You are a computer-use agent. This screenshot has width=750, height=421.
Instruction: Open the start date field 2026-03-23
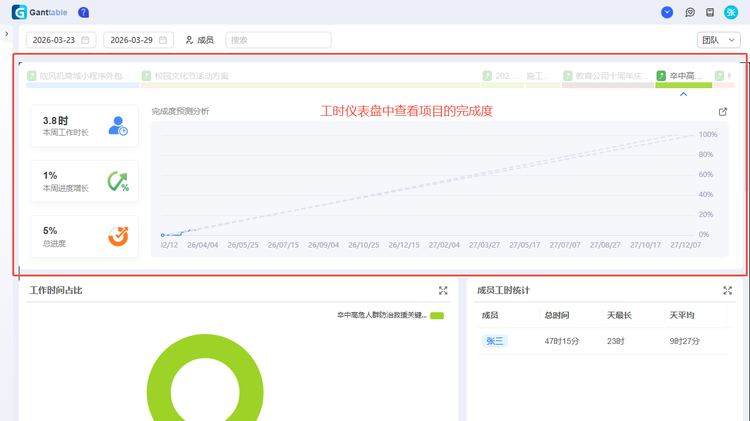[61, 40]
